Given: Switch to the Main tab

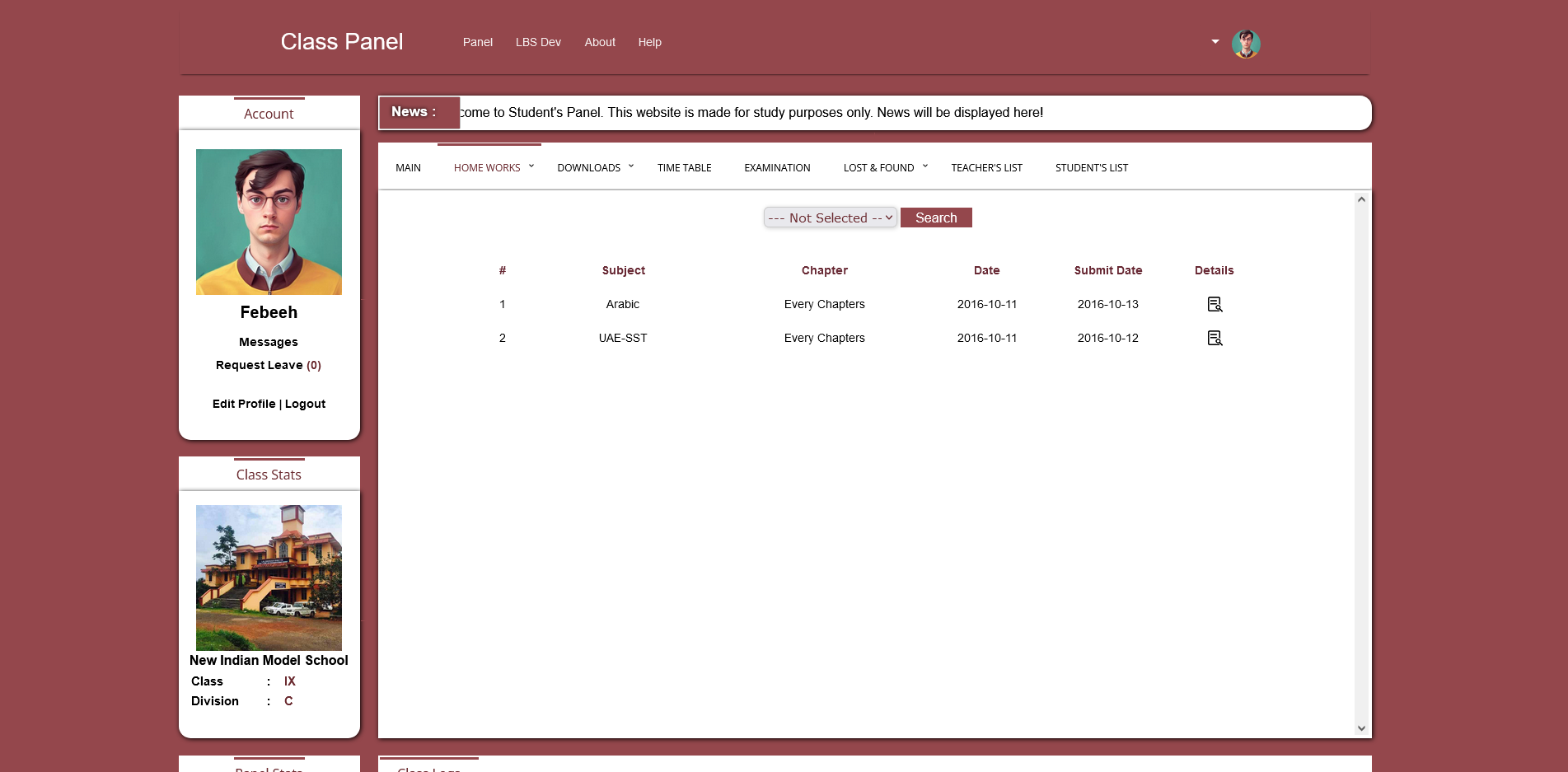Looking at the screenshot, I should pyautogui.click(x=408, y=168).
